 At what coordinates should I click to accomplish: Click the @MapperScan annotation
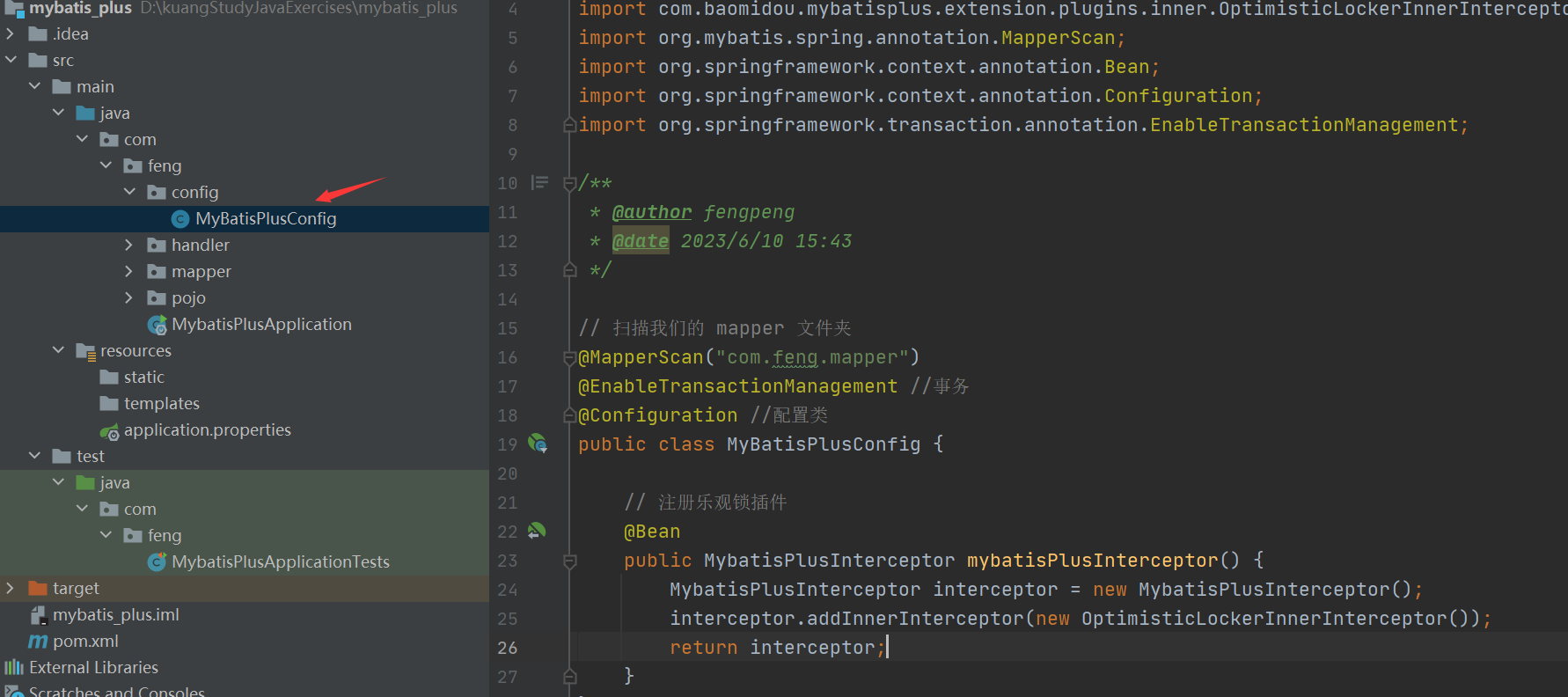tap(641, 357)
